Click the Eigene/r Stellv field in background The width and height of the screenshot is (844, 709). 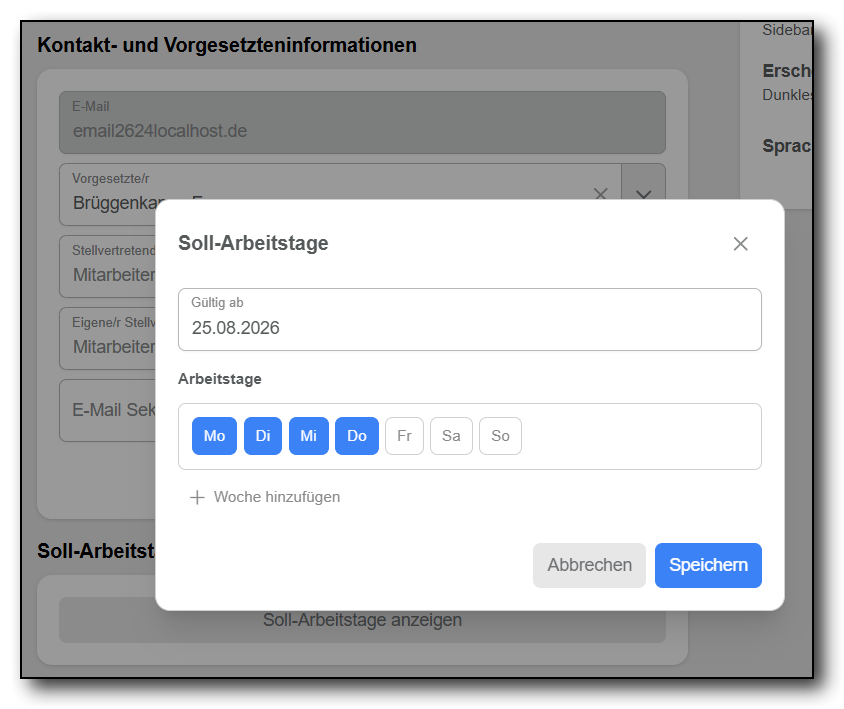coord(108,338)
